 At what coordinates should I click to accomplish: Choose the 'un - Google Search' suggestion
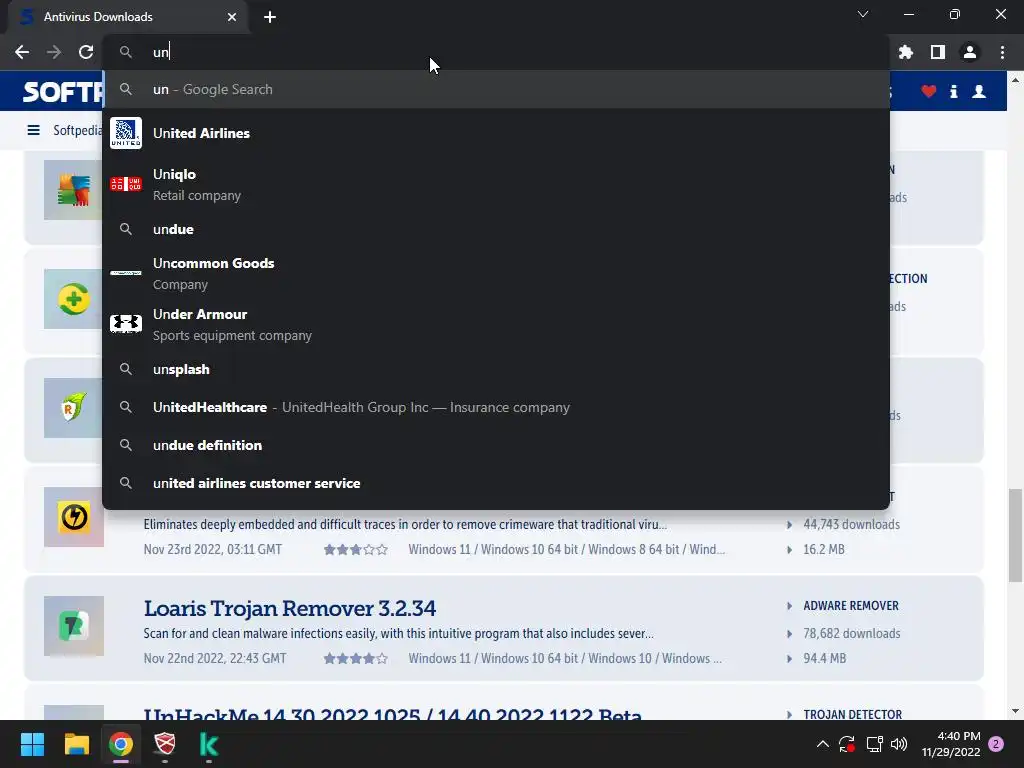click(496, 89)
